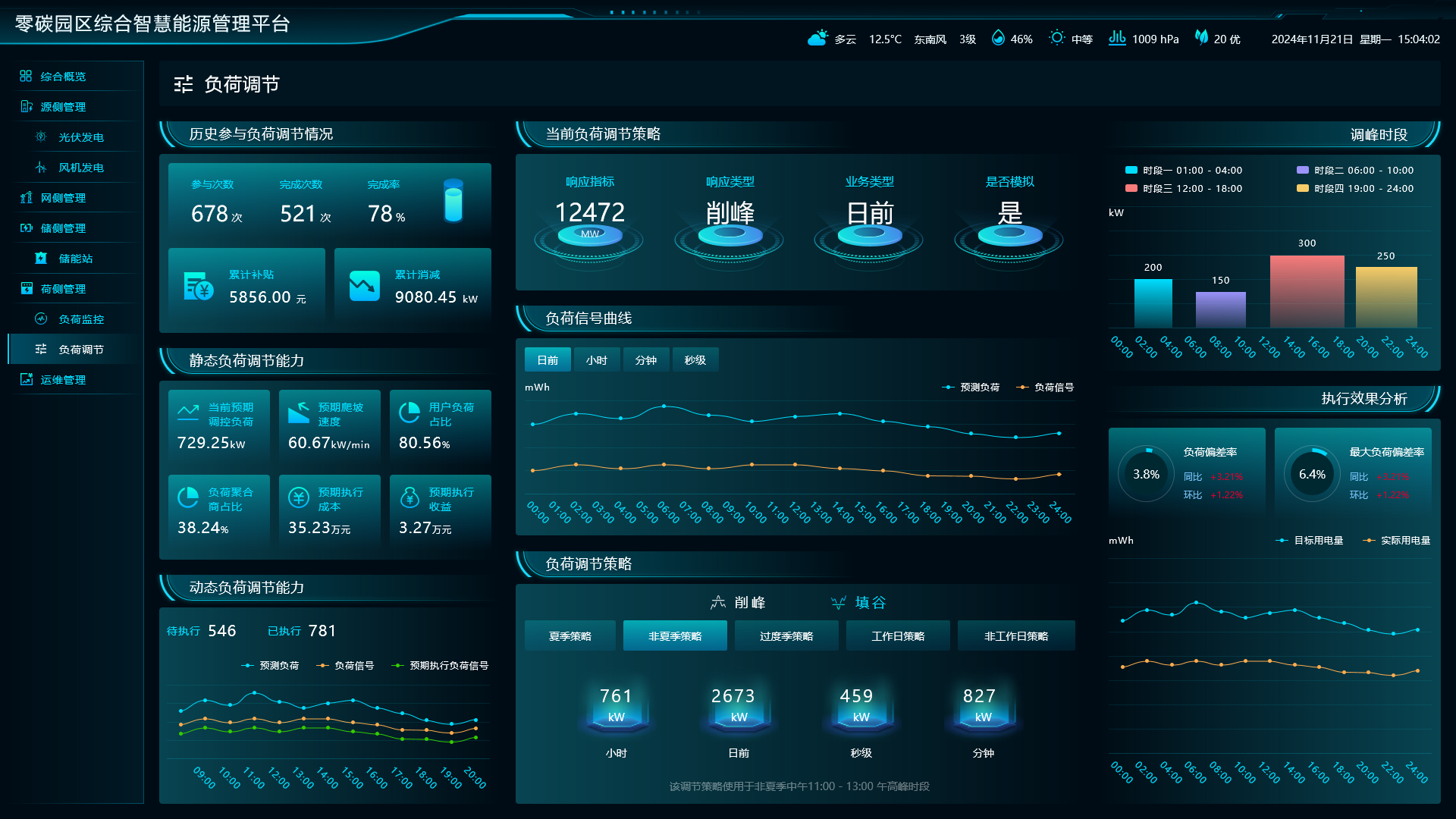1456x819 pixels.
Task: Toggle 预期执行负荷信号 legend in 动态负荷调节能力 chart
Action: pyautogui.click(x=440, y=666)
